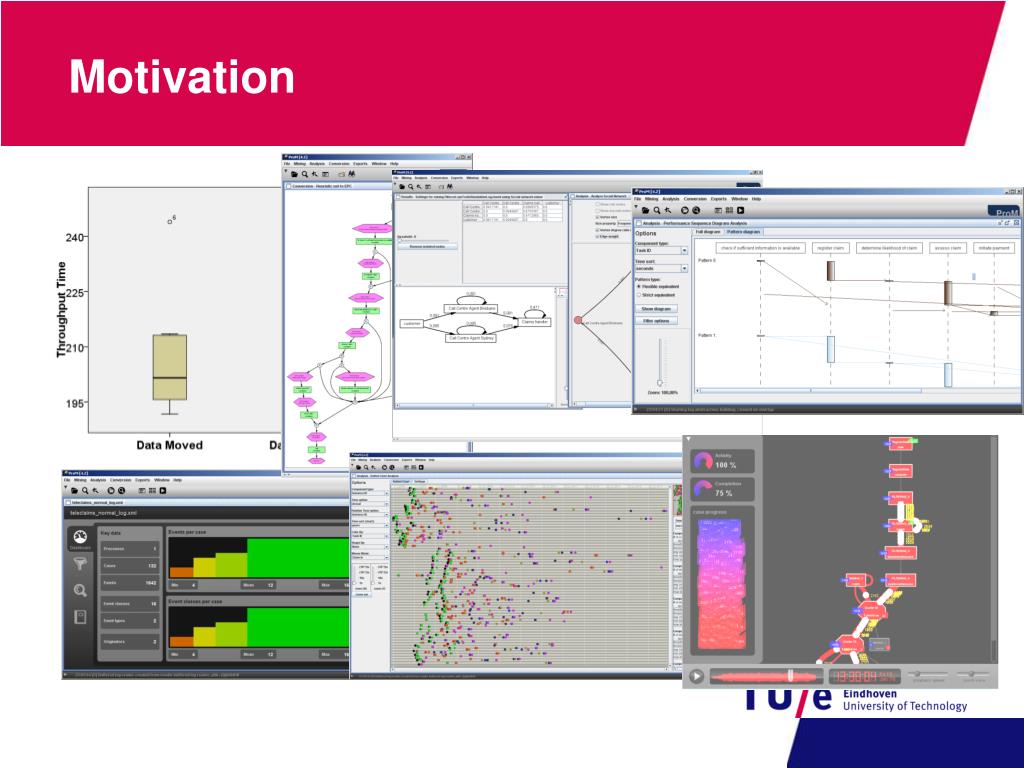Viewport: 1024px width, 768px height.
Task: Click Remove isolated nodes button
Action: coord(428,246)
